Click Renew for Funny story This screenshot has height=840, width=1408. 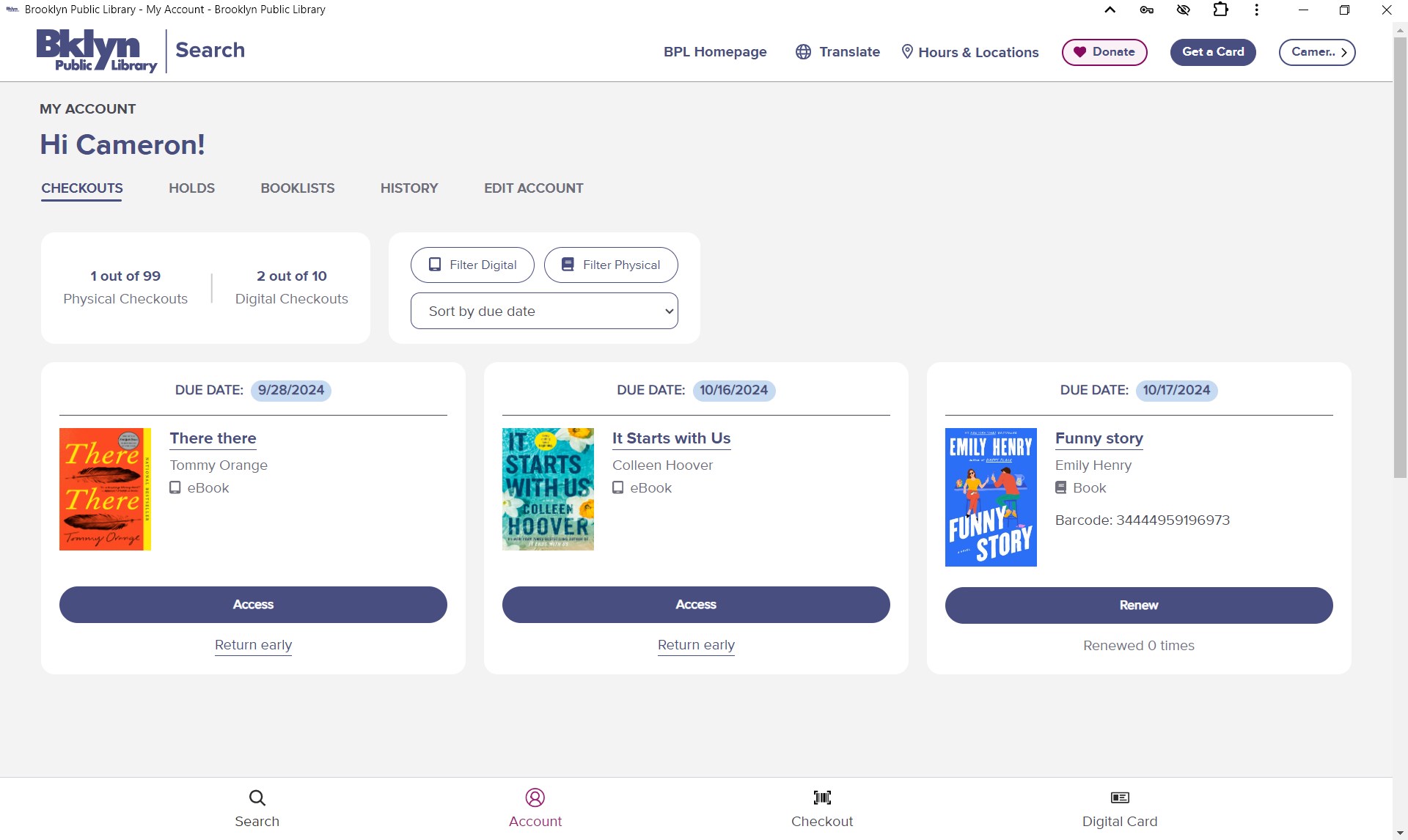[1138, 605]
